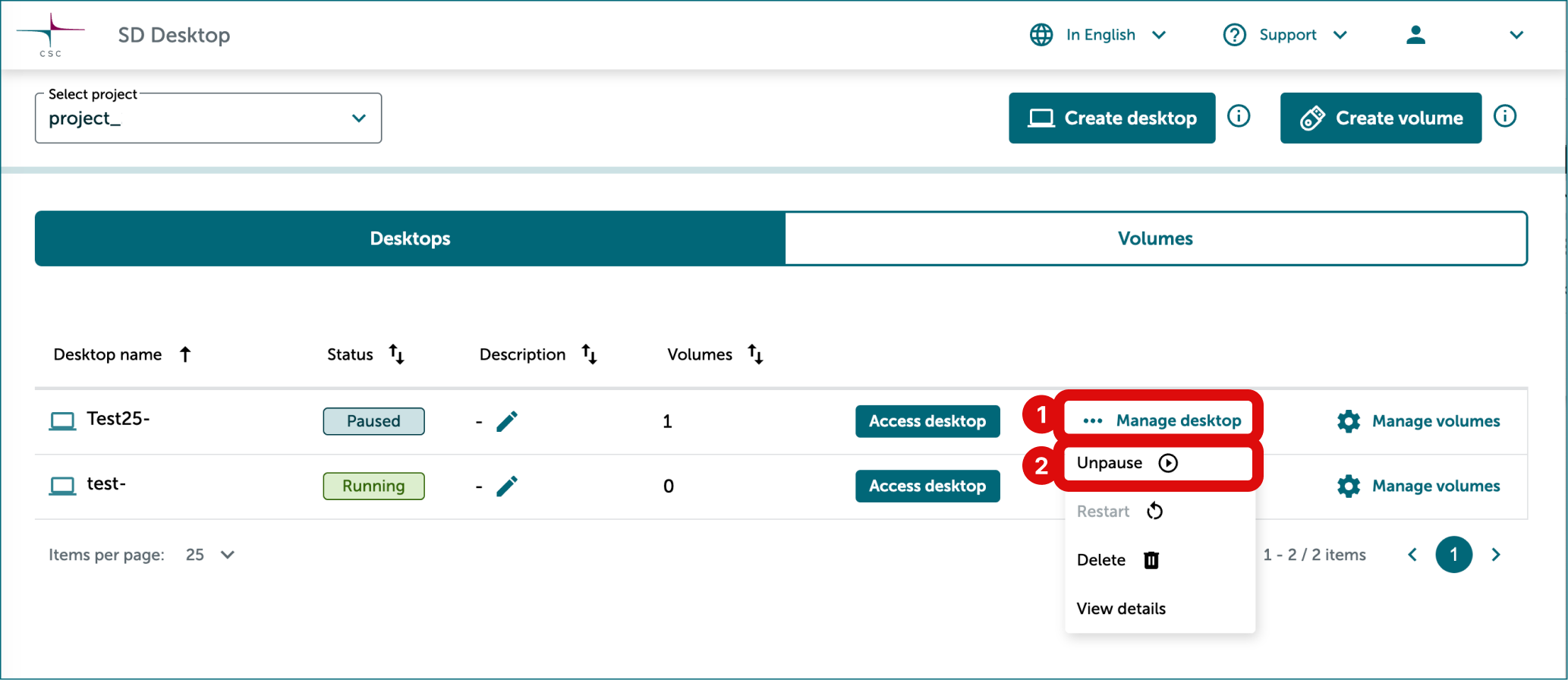The image size is (1568, 680).
Task: Click gear icon in Test25- Manage volumes
Action: coord(1349,421)
